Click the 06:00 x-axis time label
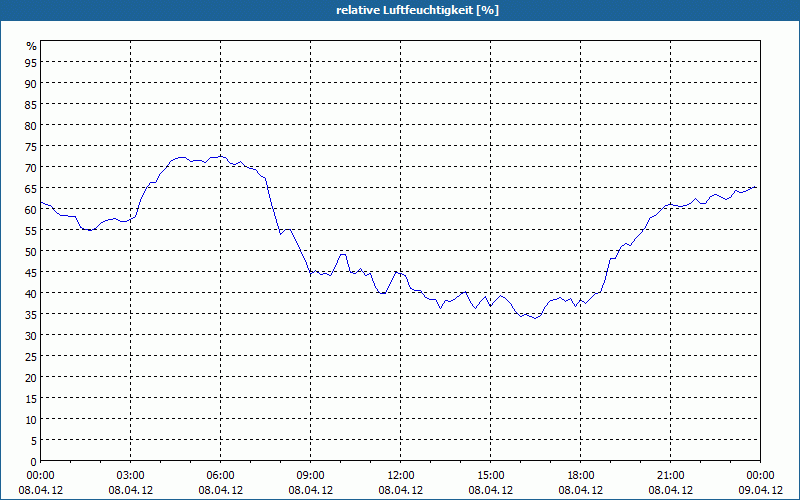Image resolution: width=800 pixels, height=500 pixels. (x=220, y=476)
